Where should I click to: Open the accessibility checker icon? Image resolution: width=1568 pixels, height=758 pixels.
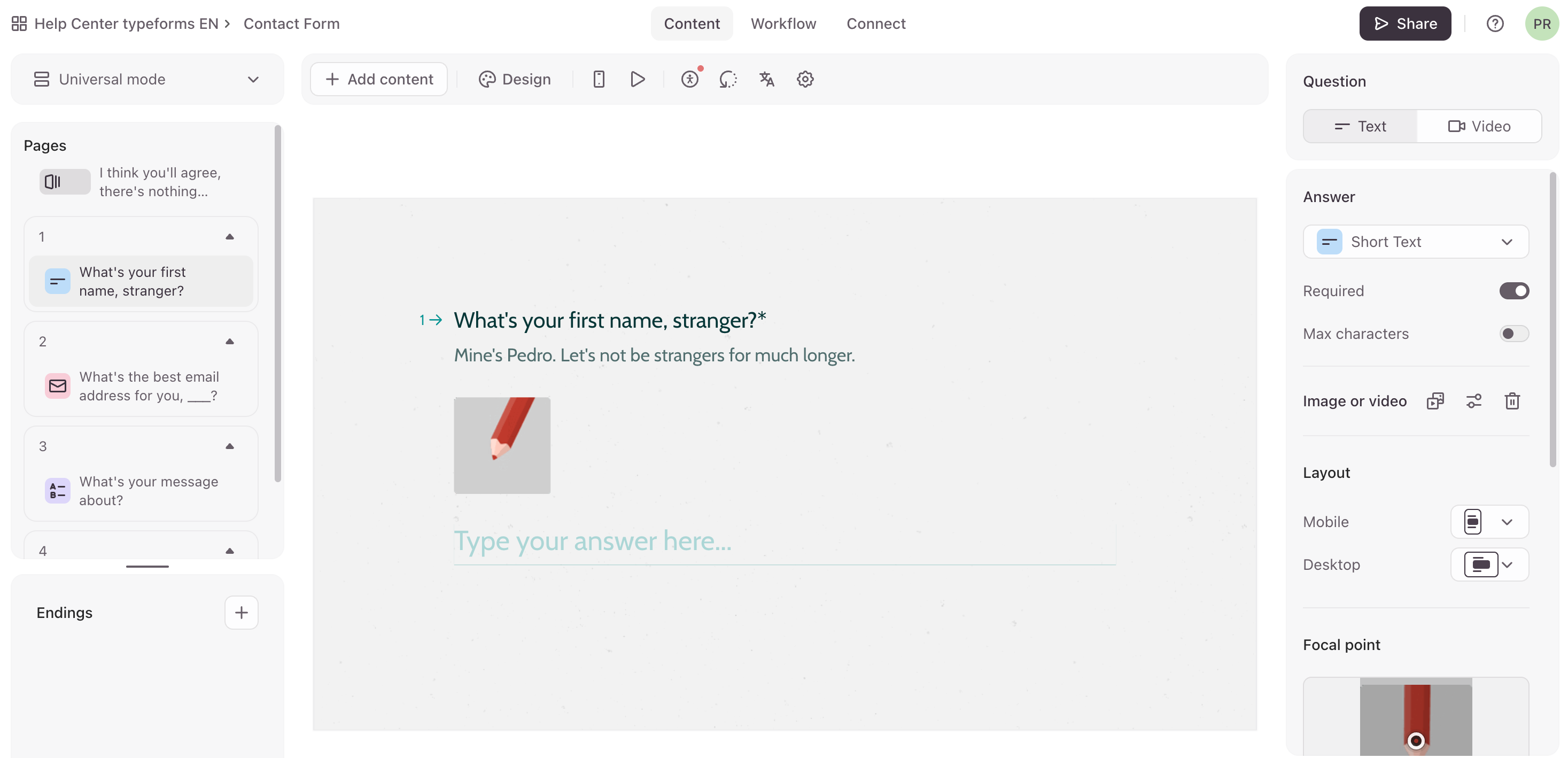point(689,79)
